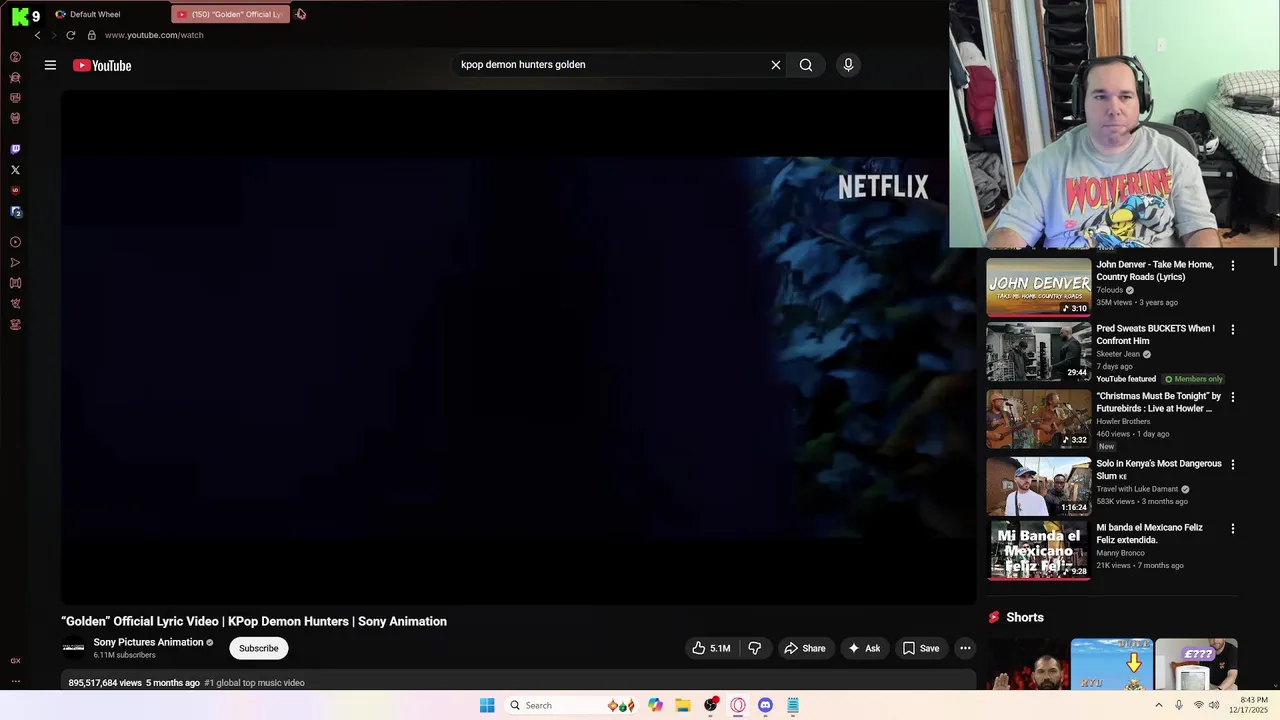This screenshot has height=720, width=1280.
Task: Launch Copilot from the taskbar
Action: pyautogui.click(x=655, y=705)
